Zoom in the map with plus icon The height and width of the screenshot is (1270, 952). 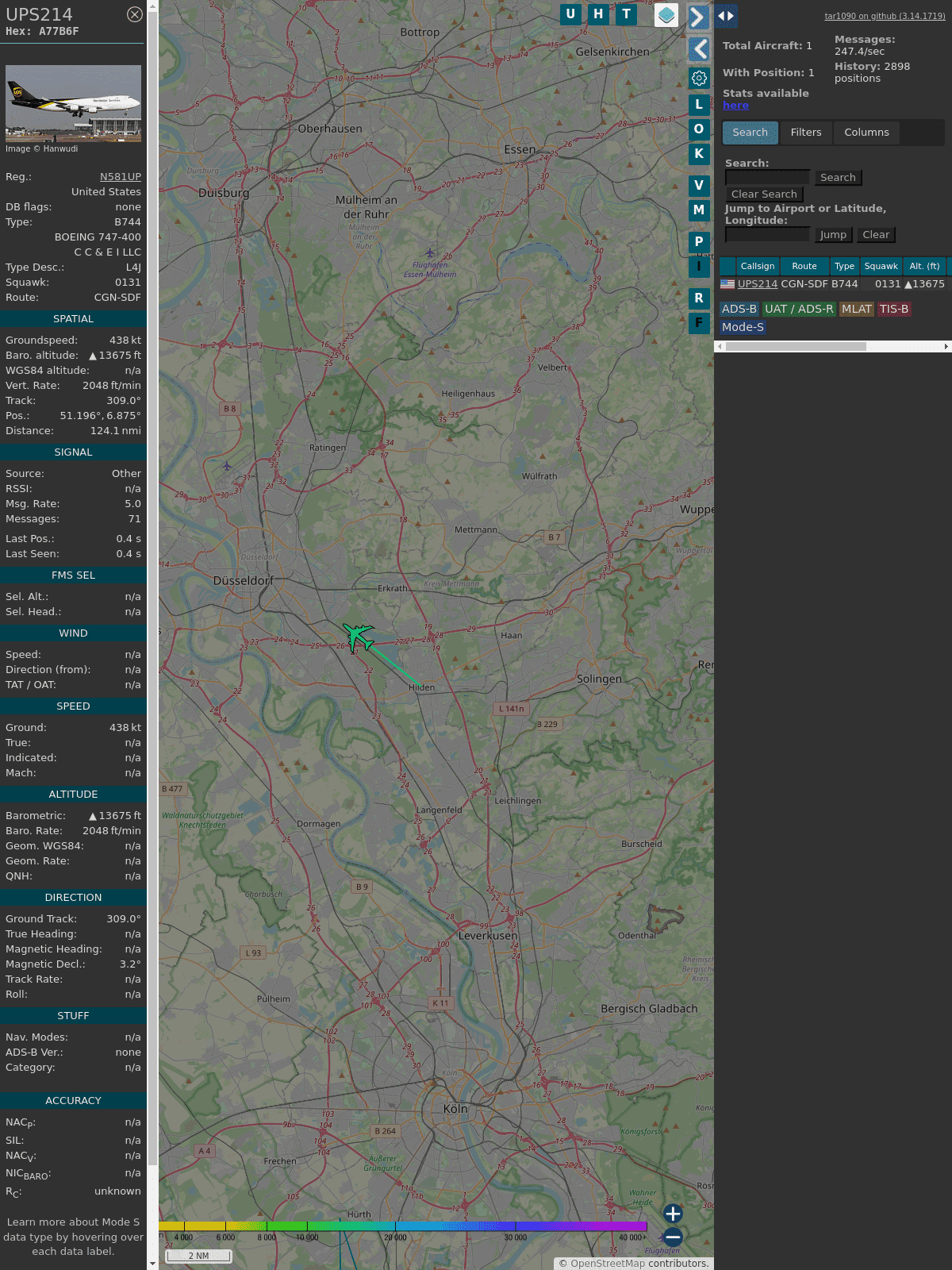click(673, 1213)
